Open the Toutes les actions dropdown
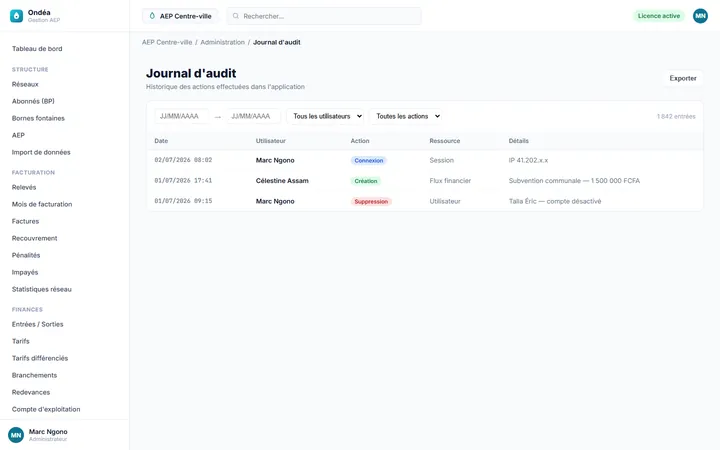 coord(406,116)
